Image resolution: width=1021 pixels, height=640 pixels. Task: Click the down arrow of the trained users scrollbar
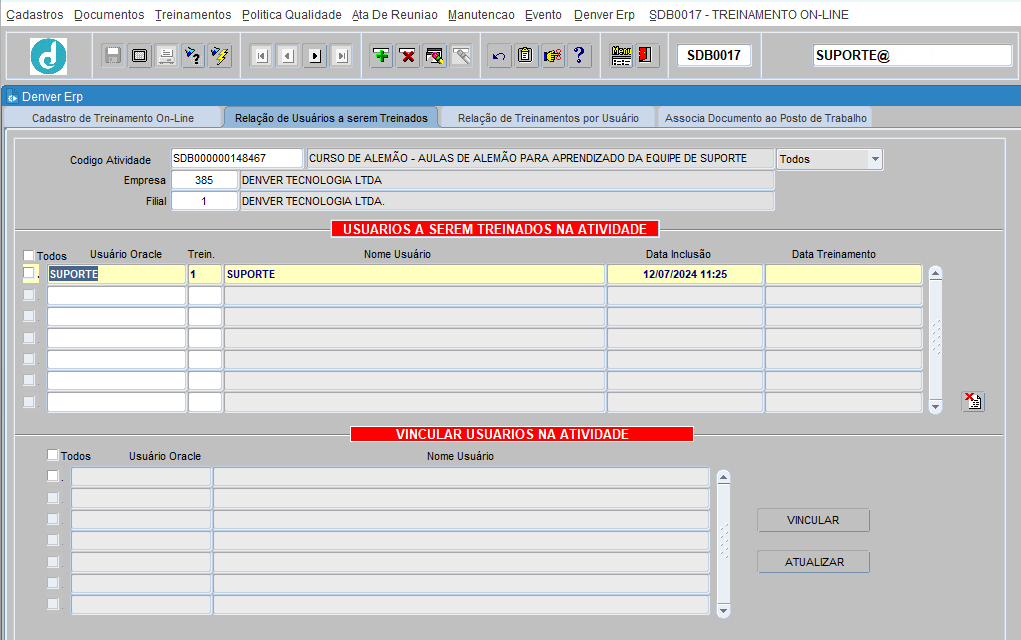(x=936, y=407)
